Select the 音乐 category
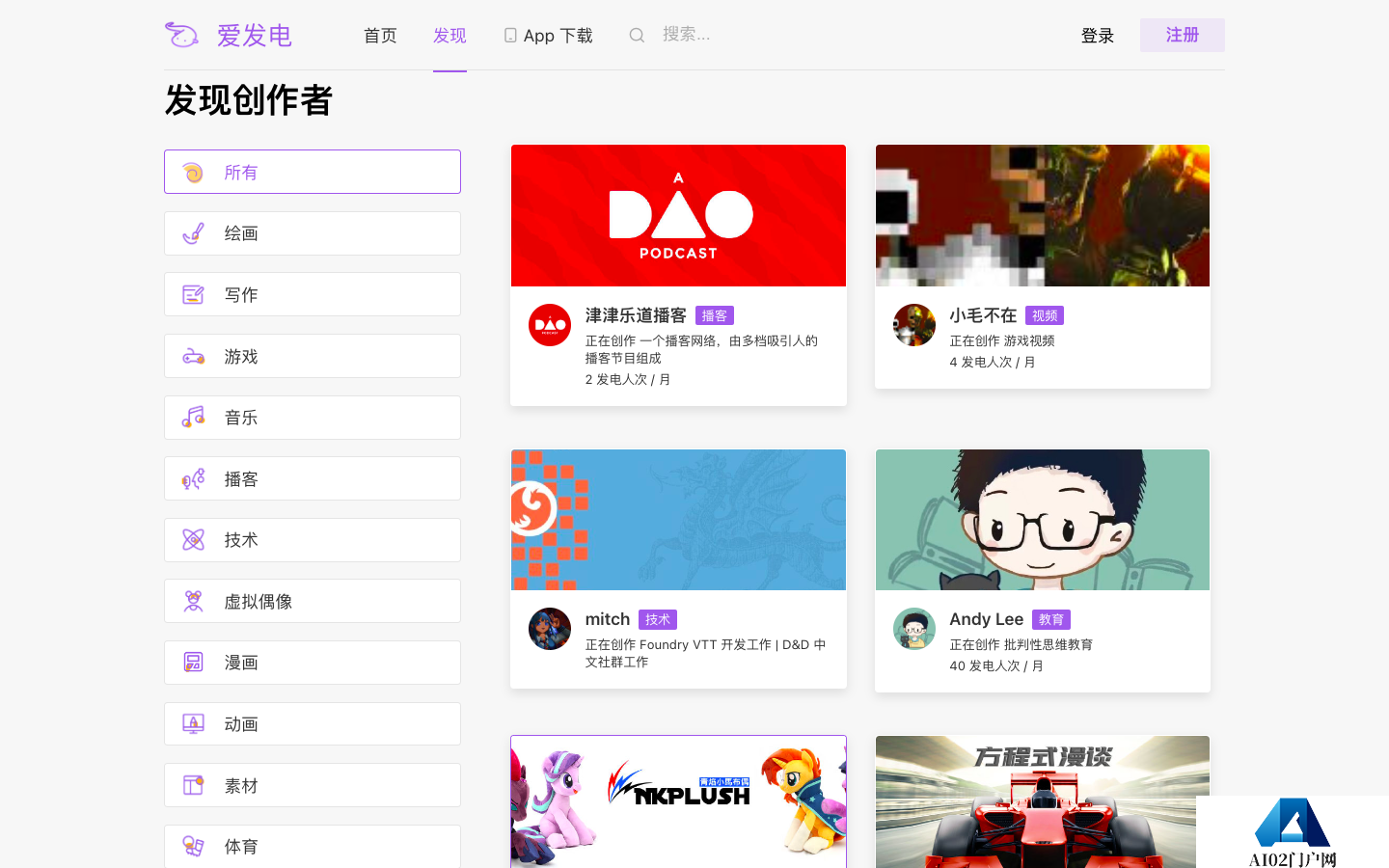The height and width of the screenshot is (868, 1389). [x=313, y=418]
